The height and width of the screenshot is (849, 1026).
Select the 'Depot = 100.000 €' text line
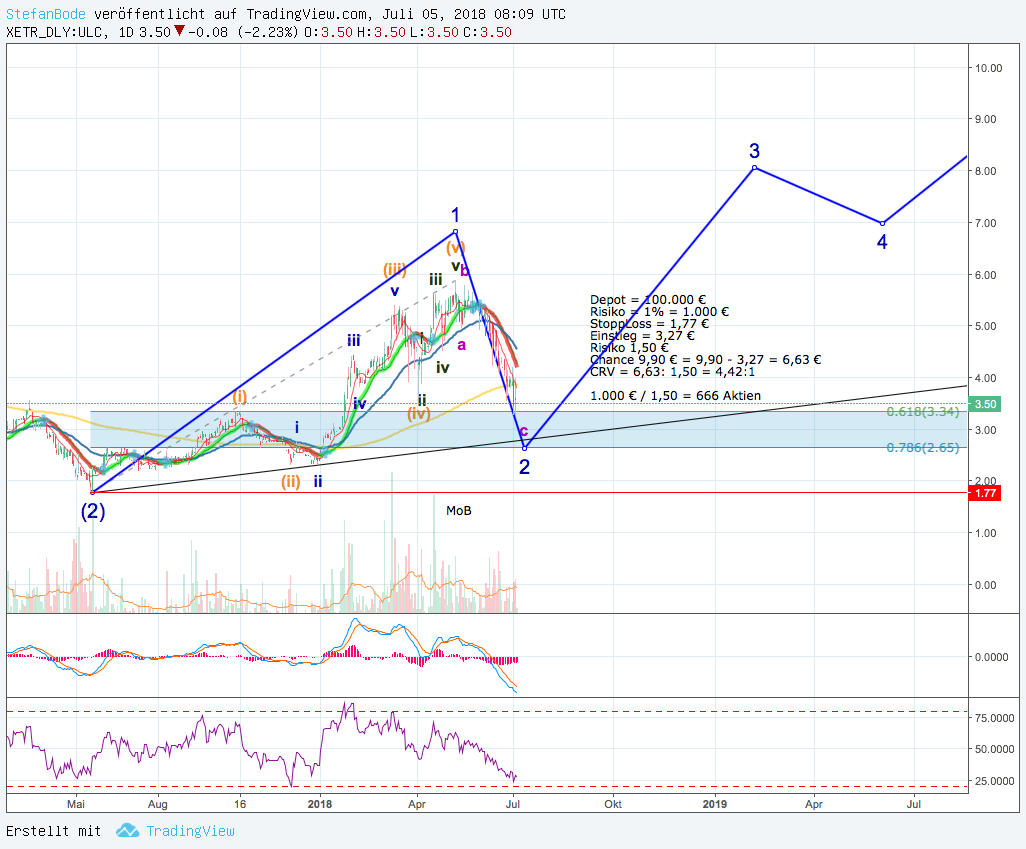pos(648,300)
